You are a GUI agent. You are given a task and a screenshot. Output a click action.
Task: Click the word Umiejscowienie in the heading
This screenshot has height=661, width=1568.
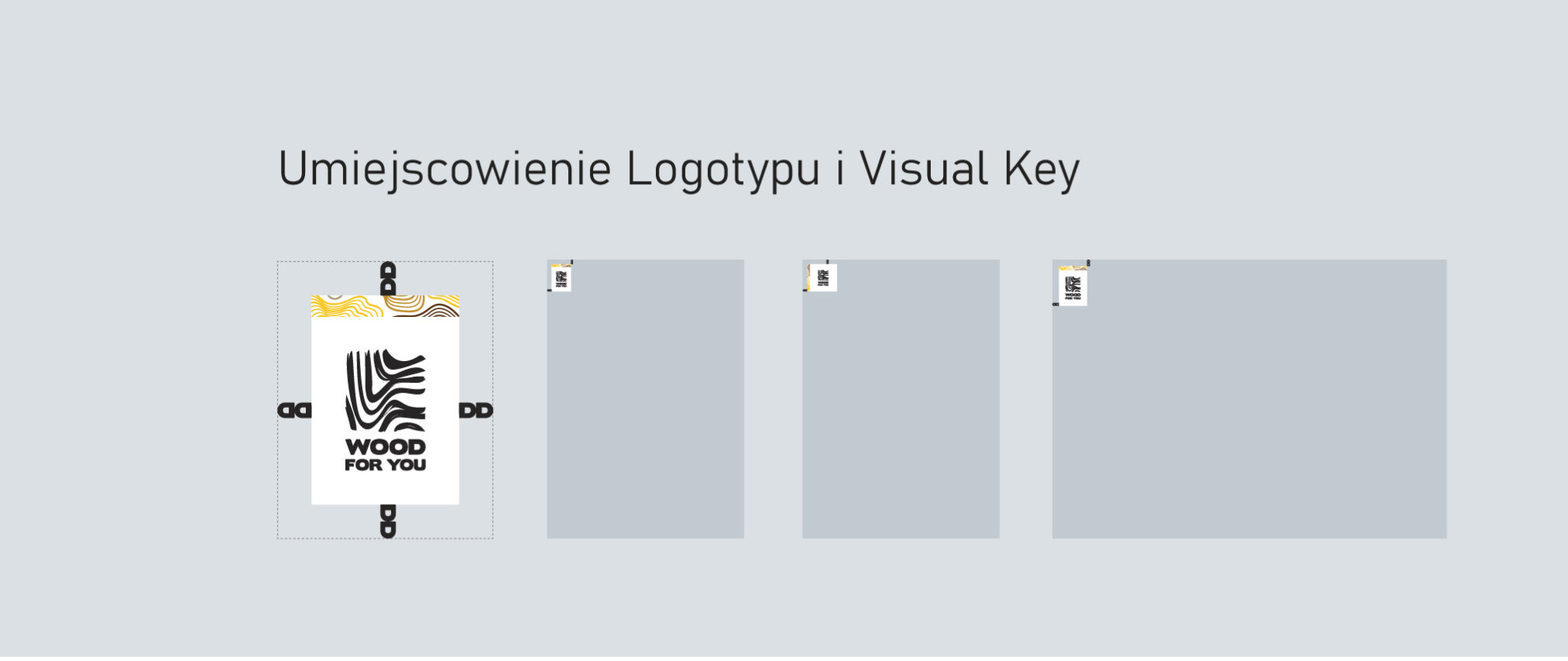pyautogui.click(x=444, y=169)
